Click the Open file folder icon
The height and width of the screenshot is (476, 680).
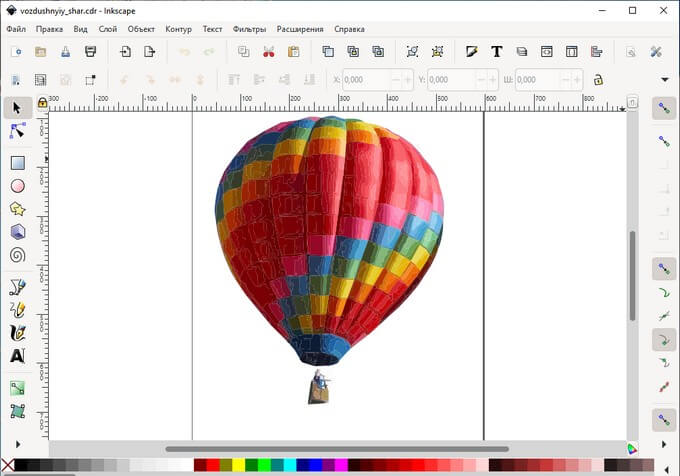40,52
